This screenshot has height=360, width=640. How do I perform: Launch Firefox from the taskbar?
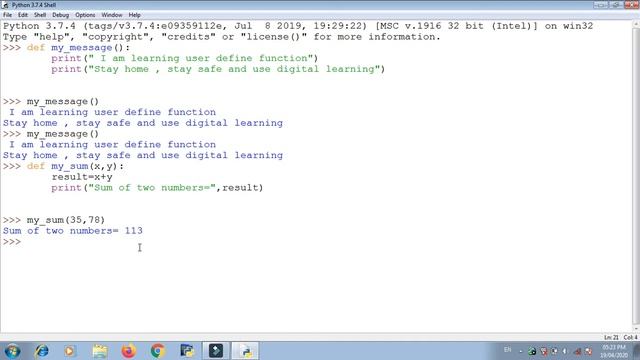(129, 351)
